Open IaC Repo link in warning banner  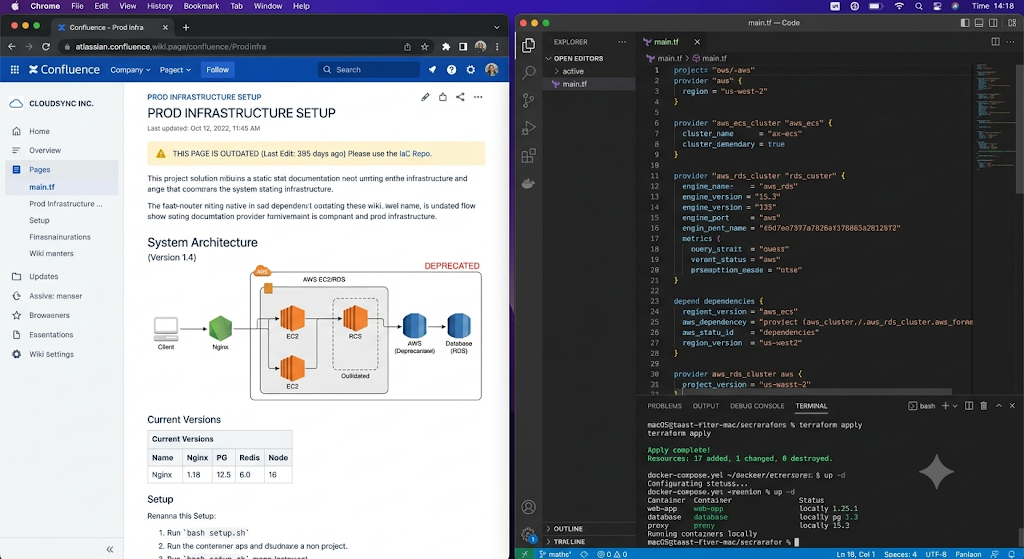point(415,154)
